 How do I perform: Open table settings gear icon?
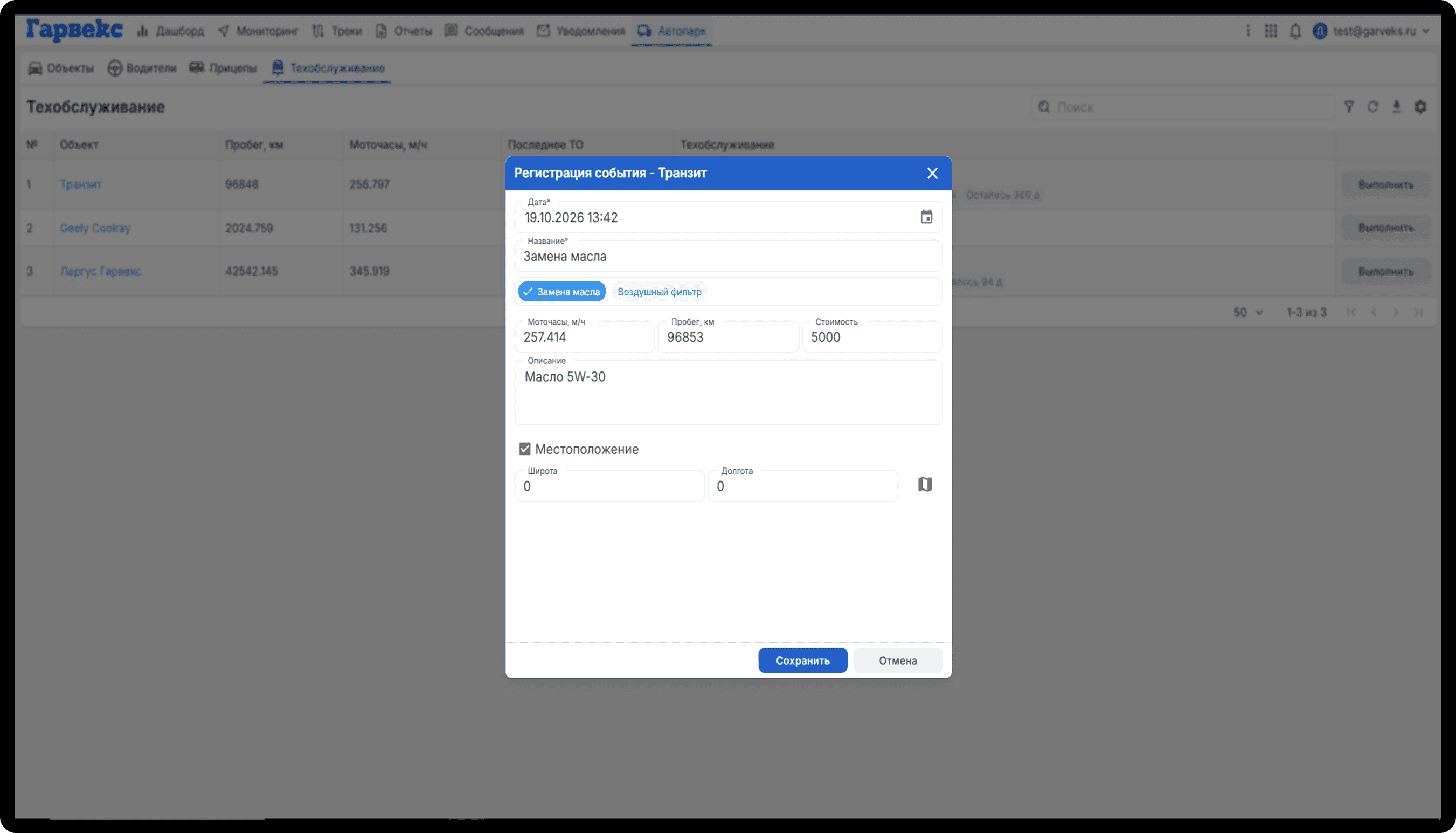click(1420, 106)
